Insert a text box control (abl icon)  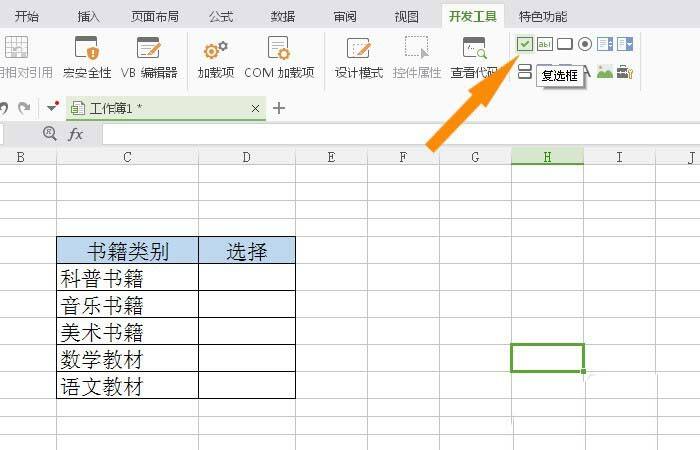(x=545, y=44)
